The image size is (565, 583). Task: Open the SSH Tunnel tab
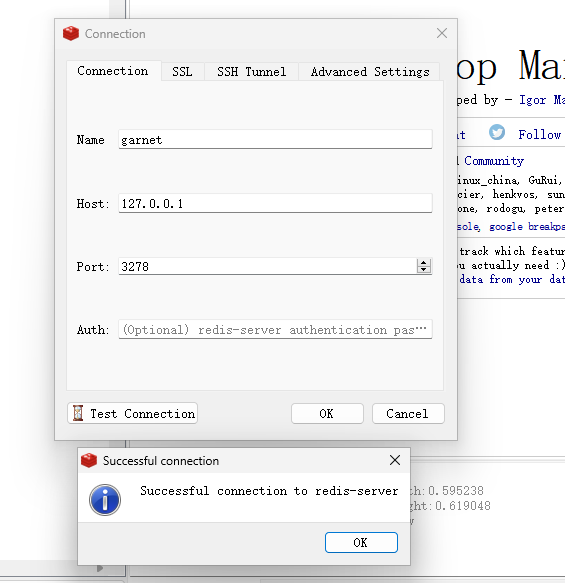[x=252, y=71]
